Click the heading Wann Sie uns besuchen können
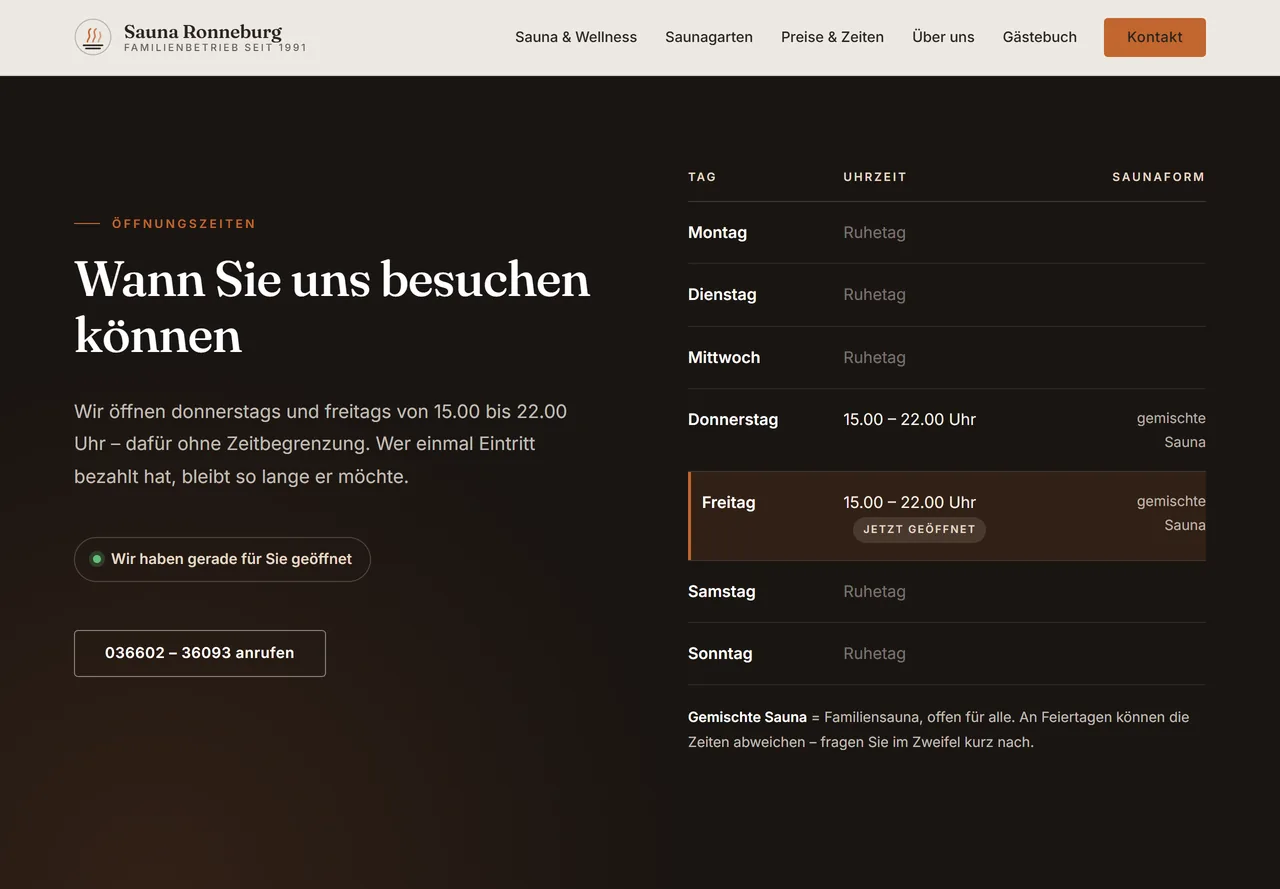The height and width of the screenshot is (889, 1280). point(332,306)
